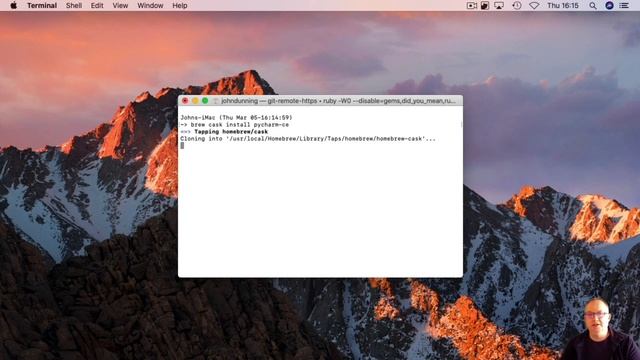Click the dark square icon beside the camera icon
640x360 pixels.
pos(485,5)
